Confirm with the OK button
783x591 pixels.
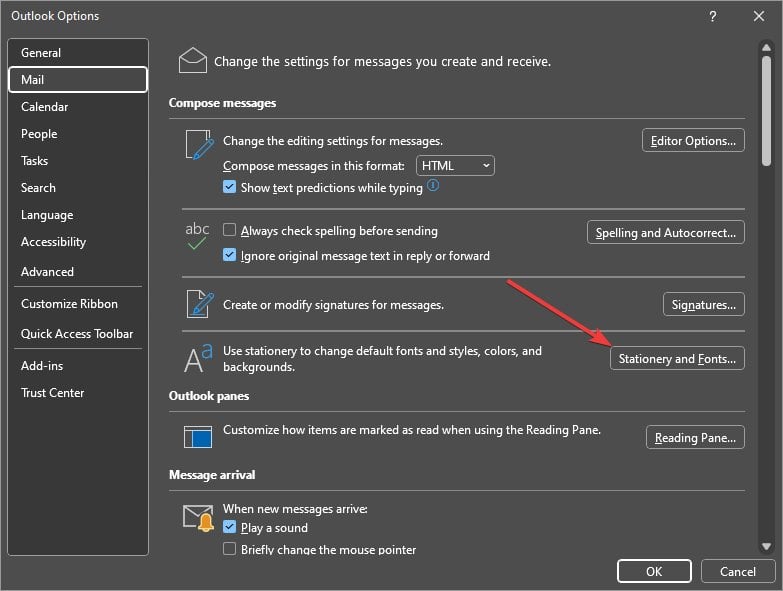coord(654,571)
